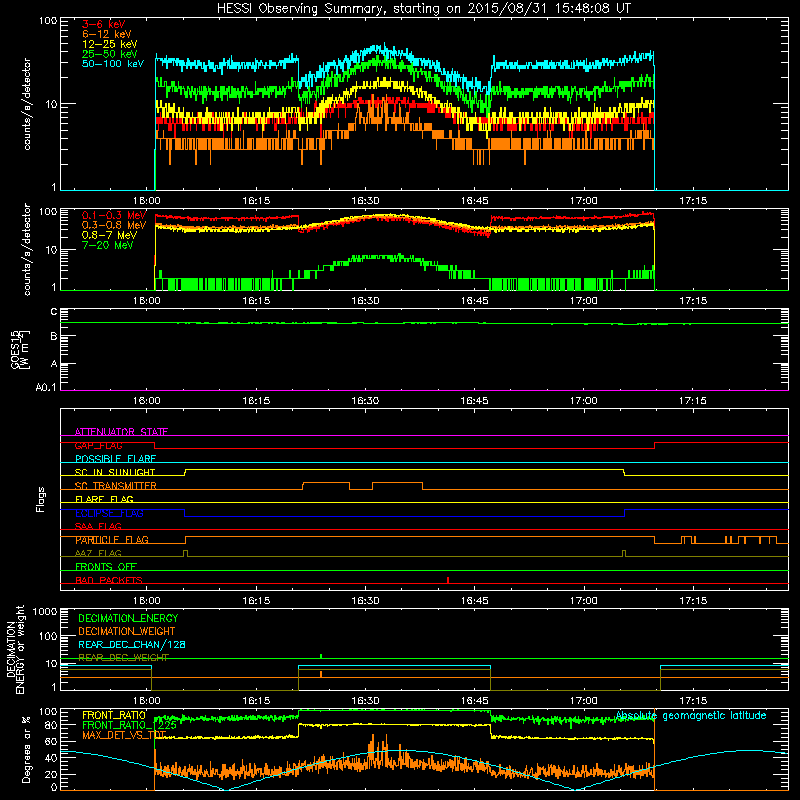Click the FRONT_RATIO_1225 legend entry

pyautogui.click(x=129, y=724)
